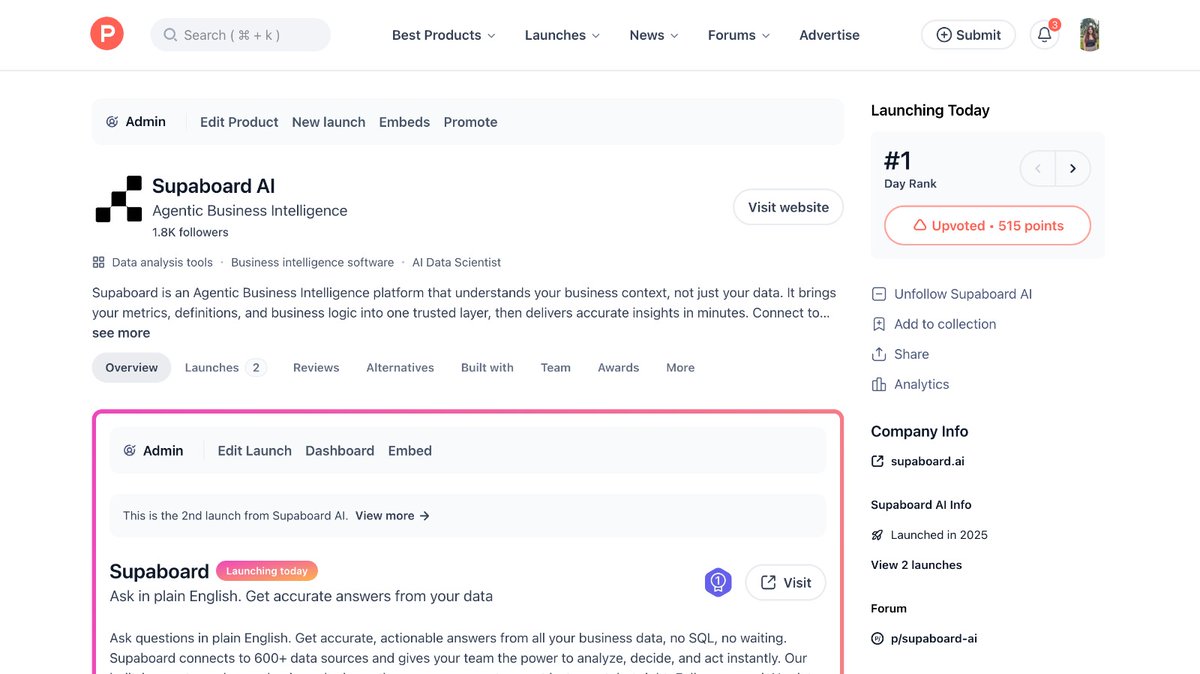Switch to the Built with tab
Screen dimensions: 1200x674
pyautogui.click(x=487, y=368)
